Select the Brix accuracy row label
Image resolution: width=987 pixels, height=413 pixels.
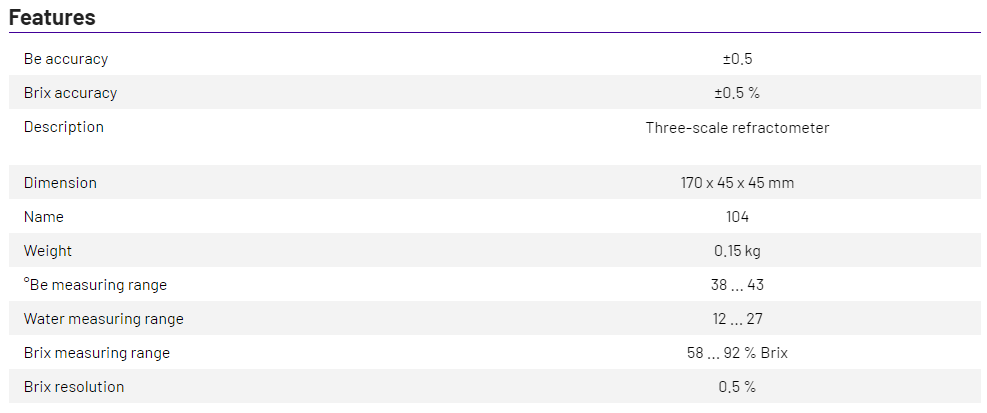coord(70,93)
